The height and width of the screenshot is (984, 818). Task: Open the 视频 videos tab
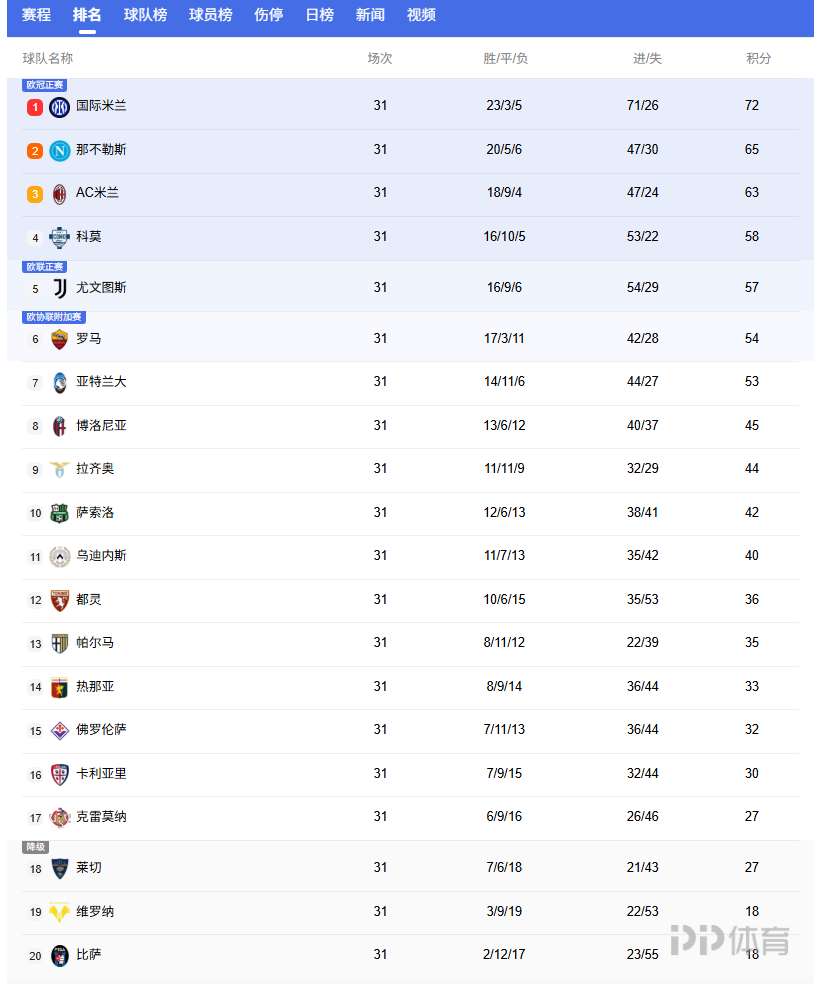tap(421, 15)
